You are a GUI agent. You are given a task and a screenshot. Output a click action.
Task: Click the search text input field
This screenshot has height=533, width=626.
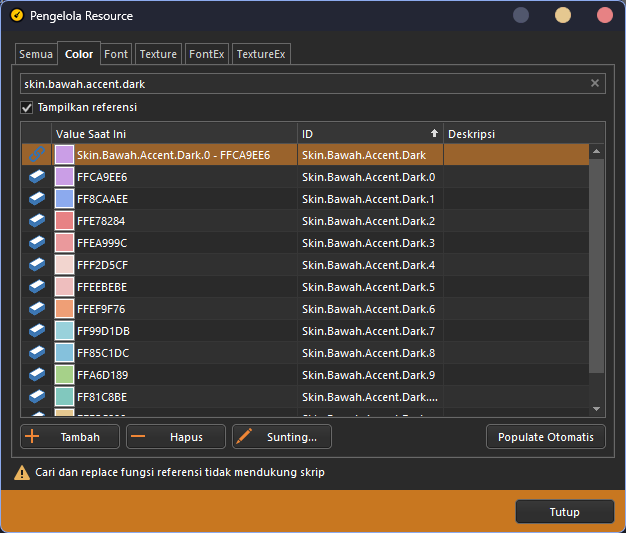tap(300, 84)
